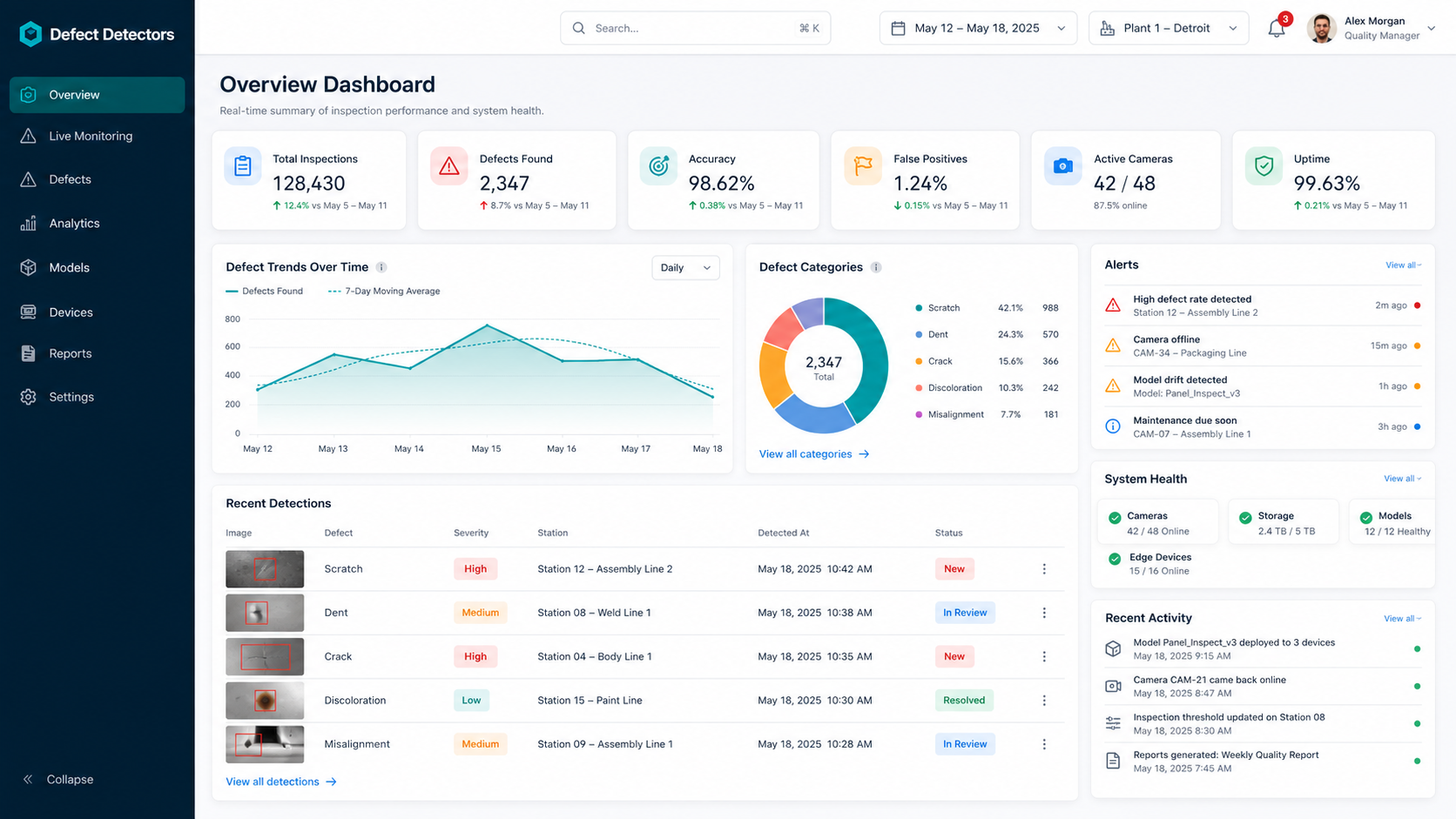Click the Storage green health check icon
This screenshot has width=1456, height=819.
point(1245,518)
